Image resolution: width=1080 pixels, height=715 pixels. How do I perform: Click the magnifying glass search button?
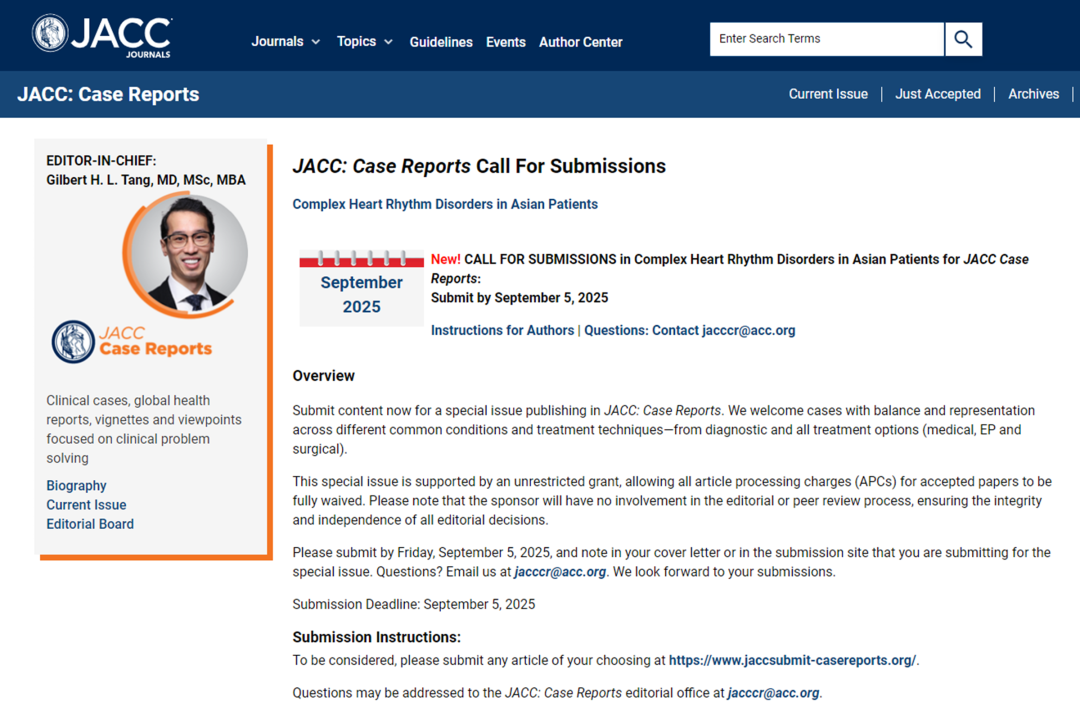(x=963, y=39)
